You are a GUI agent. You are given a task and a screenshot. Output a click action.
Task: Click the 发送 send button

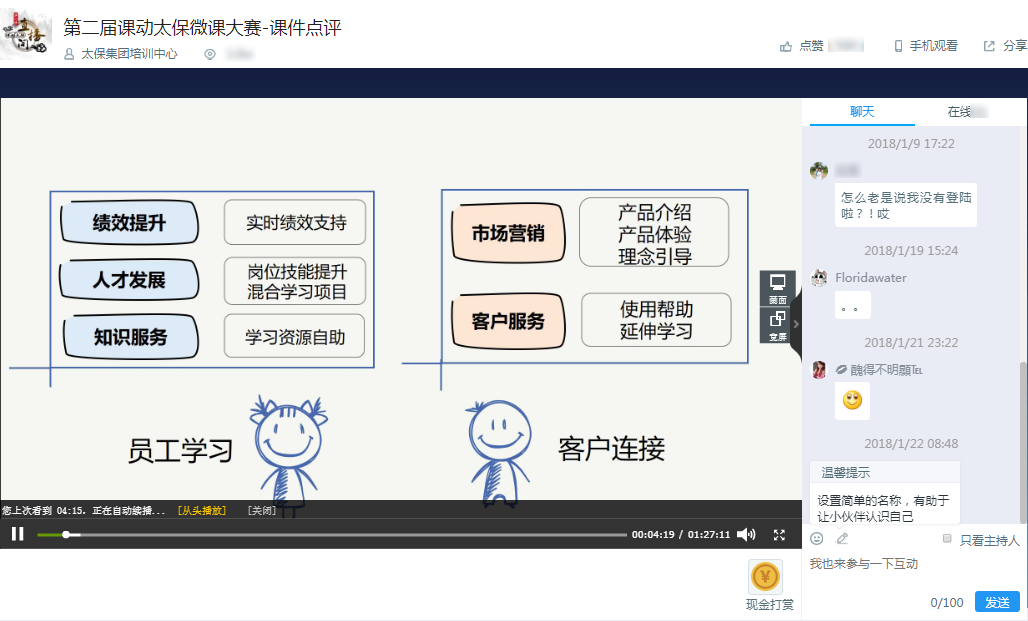click(997, 601)
